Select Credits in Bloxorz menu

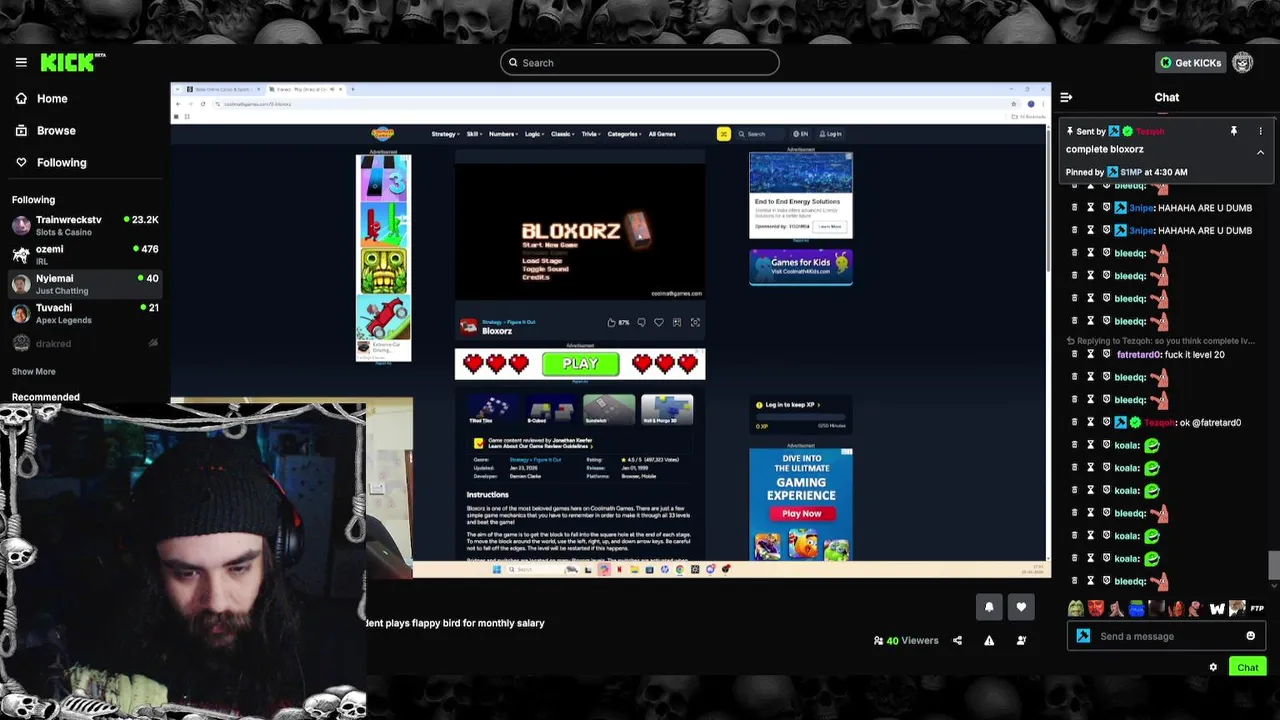click(x=536, y=277)
